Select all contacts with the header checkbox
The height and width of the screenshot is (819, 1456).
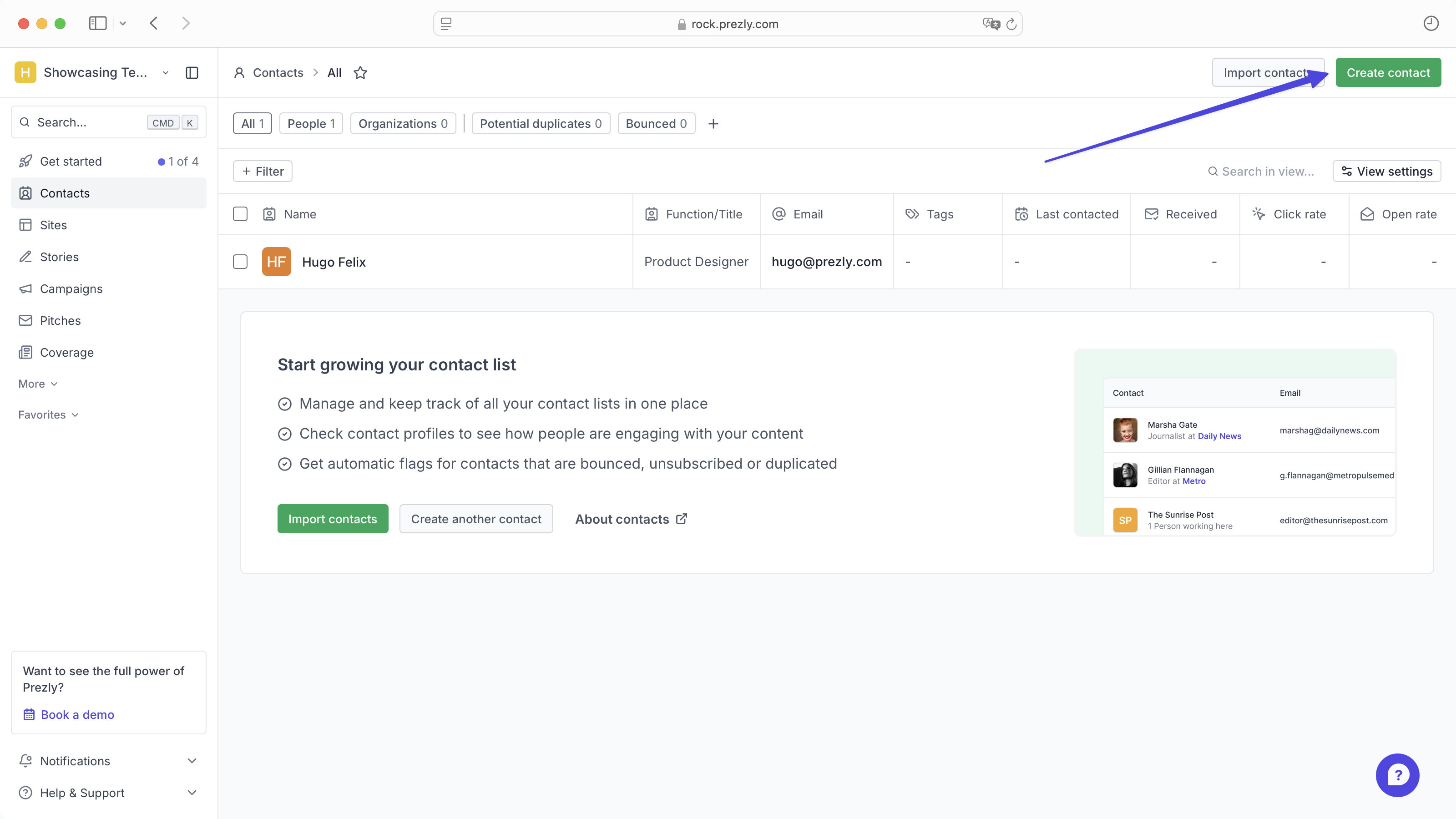tap(240, 214)
